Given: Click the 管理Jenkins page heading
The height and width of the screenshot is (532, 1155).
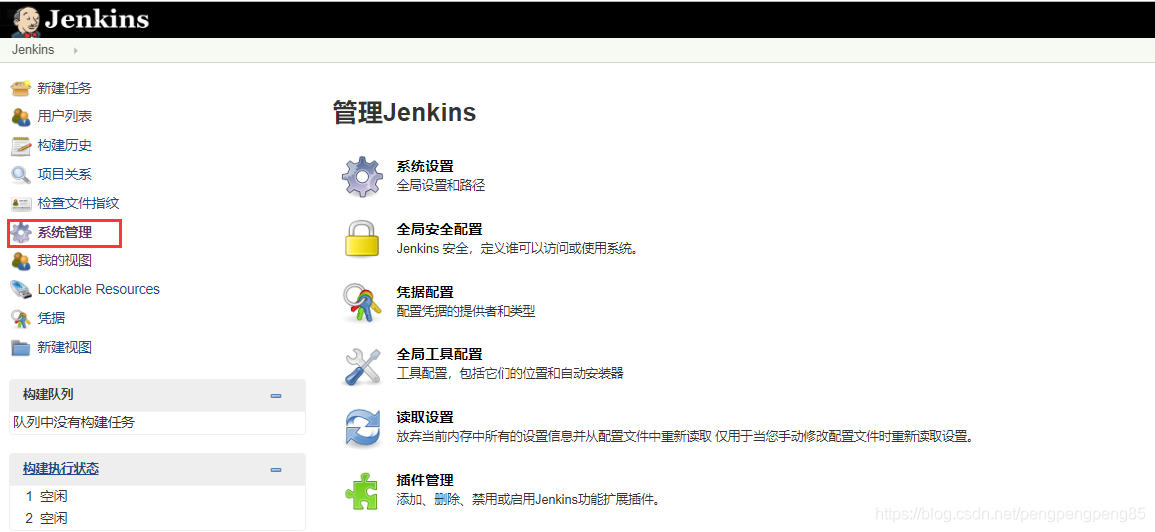Looking at the screenshot, I should pyautogui.click(x=404, y=113).
